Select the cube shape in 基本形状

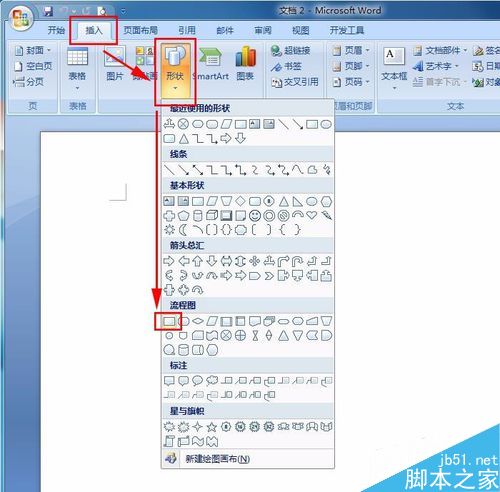tap(212, 215)
